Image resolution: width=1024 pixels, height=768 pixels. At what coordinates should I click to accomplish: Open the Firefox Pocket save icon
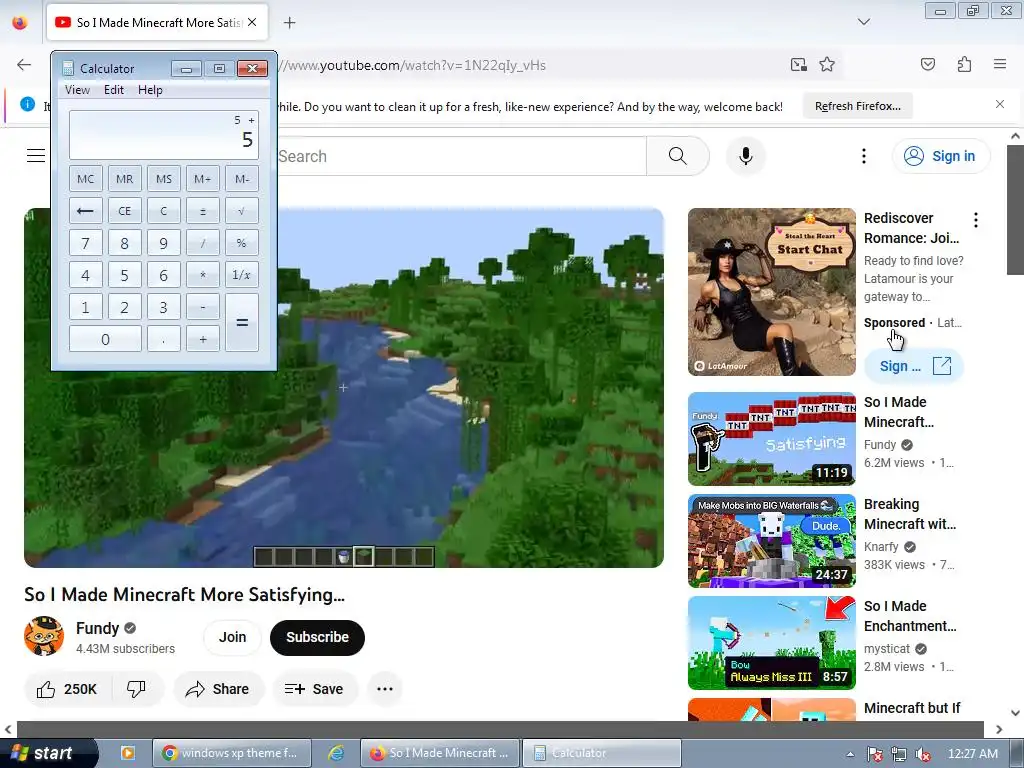pos(927,65)
